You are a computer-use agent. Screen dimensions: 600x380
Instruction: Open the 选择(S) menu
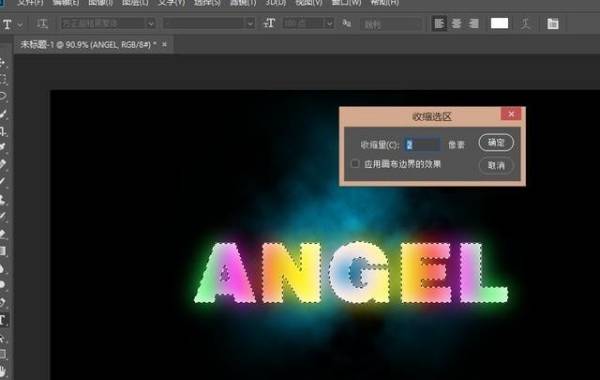click(x=207, y=3)
